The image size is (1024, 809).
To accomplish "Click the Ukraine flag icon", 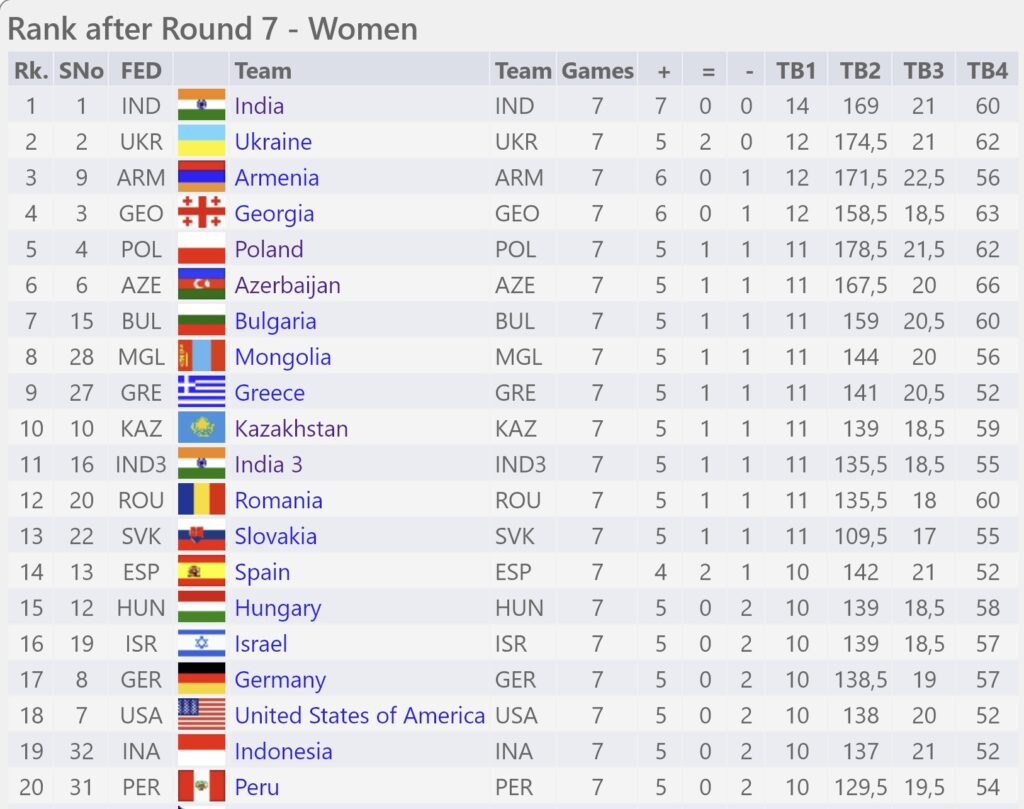I will point(201,142).
